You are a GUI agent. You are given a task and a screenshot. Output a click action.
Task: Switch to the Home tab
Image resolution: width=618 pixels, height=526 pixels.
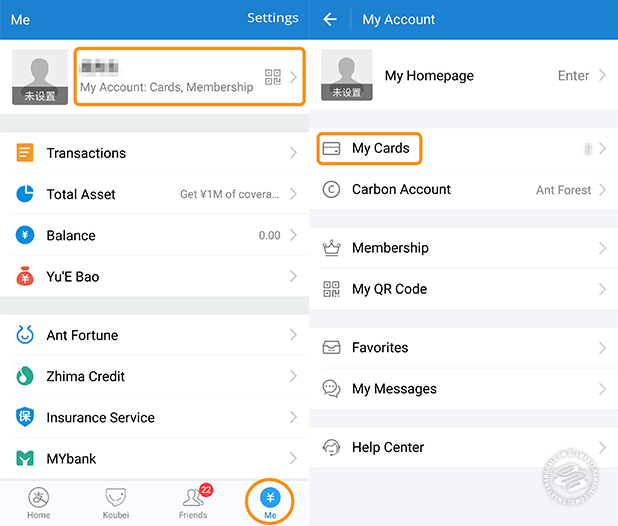coord(39,502)
